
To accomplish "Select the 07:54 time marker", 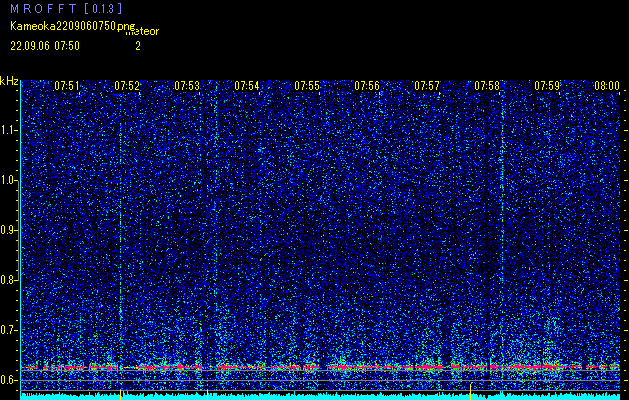I will pos(247,86).
